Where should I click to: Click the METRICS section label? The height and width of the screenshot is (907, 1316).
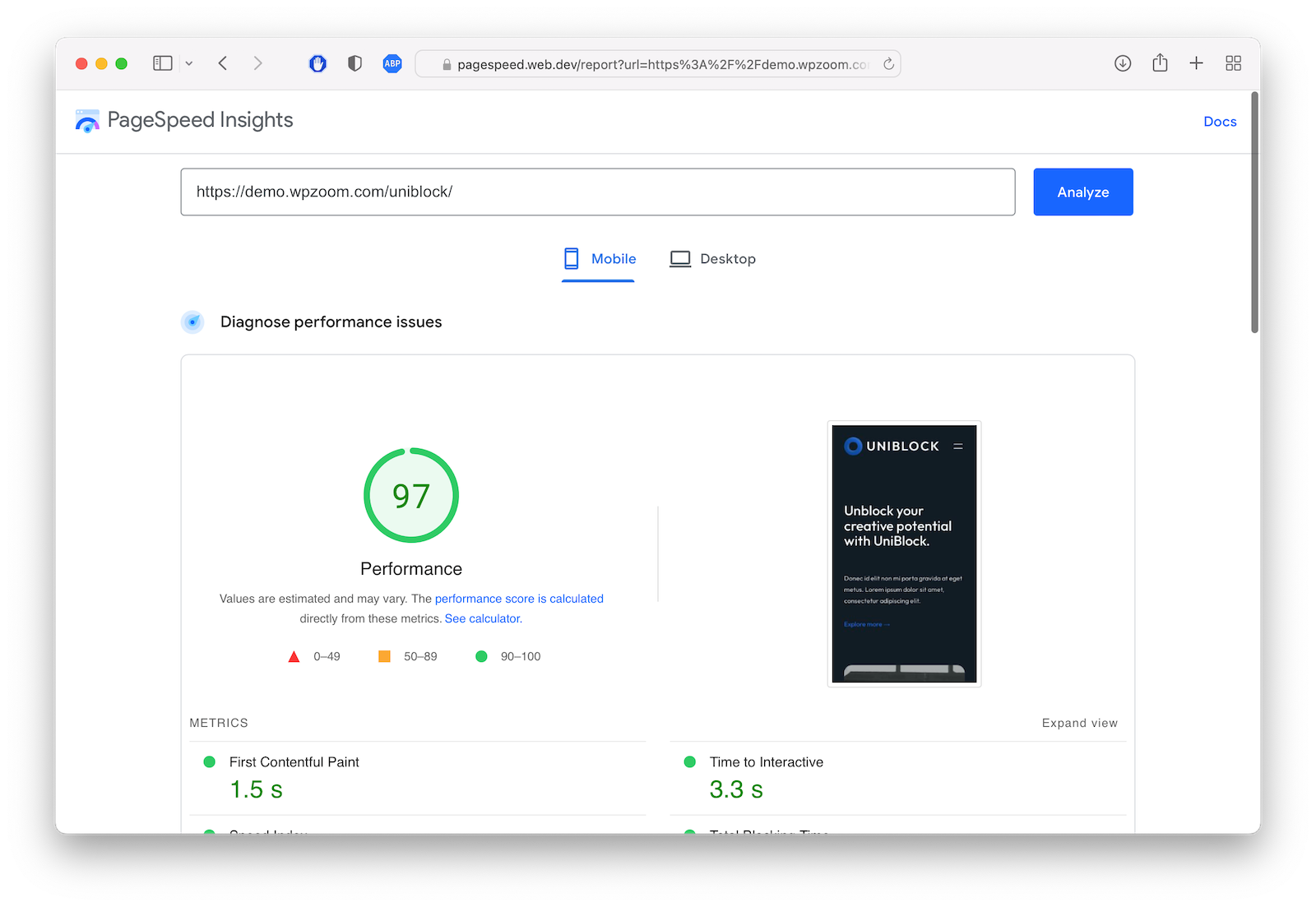click(219, 723)
